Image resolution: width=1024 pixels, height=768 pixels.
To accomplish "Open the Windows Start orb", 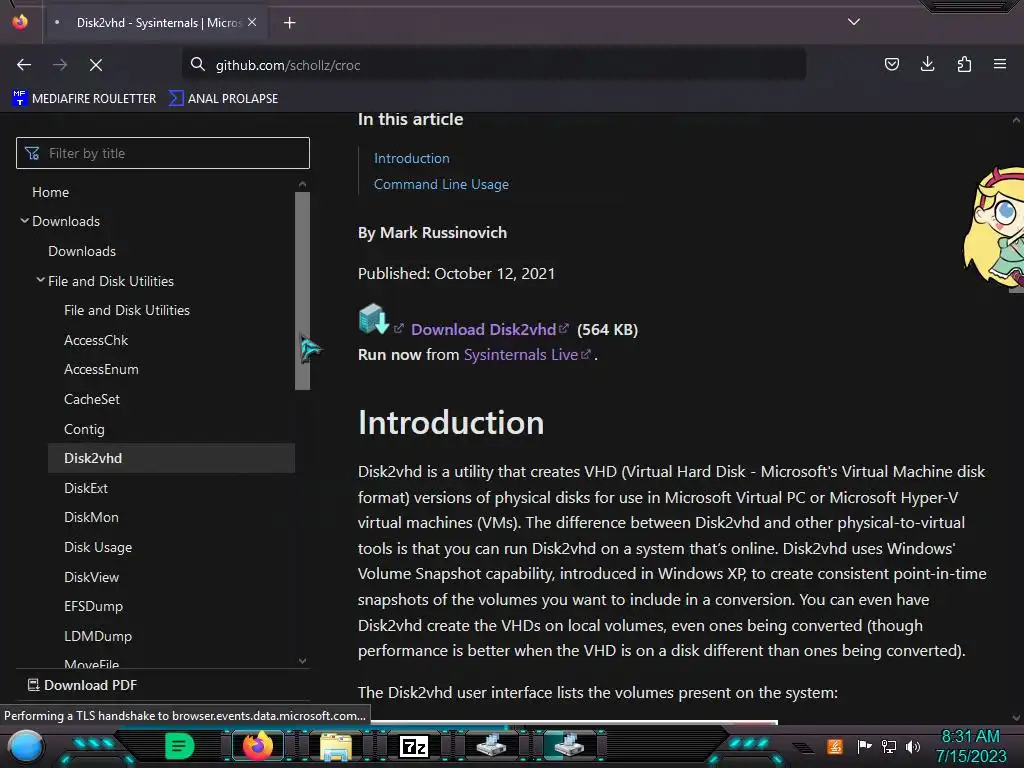I will click(x=25, y=746).
